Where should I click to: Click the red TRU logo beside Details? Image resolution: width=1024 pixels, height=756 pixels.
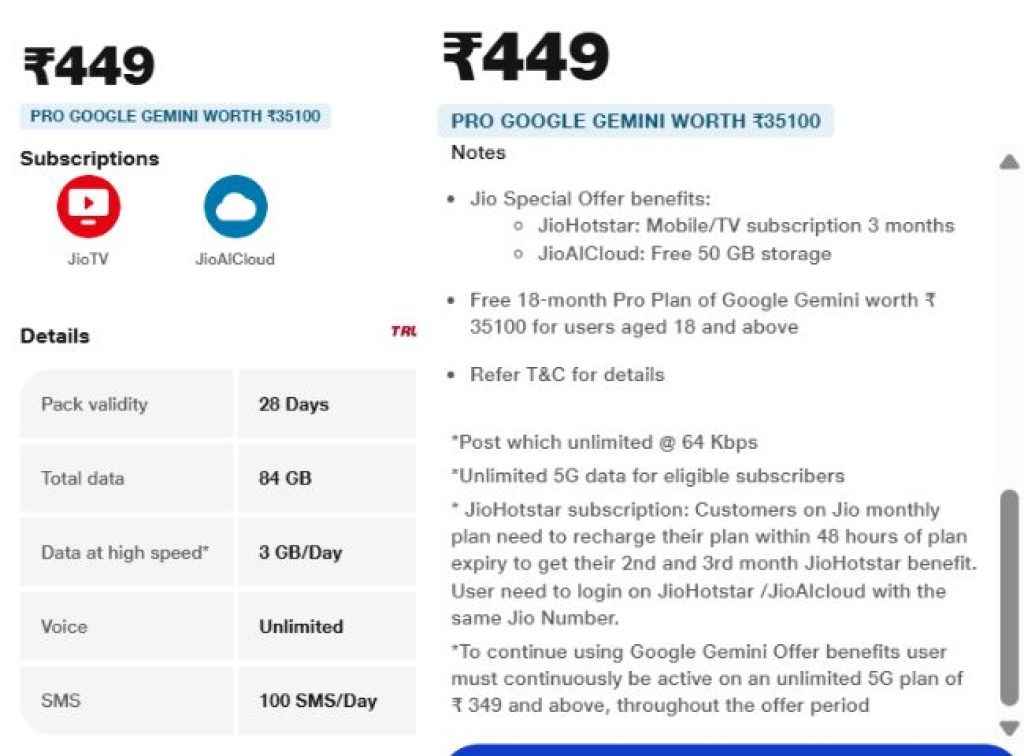point(404,331)
